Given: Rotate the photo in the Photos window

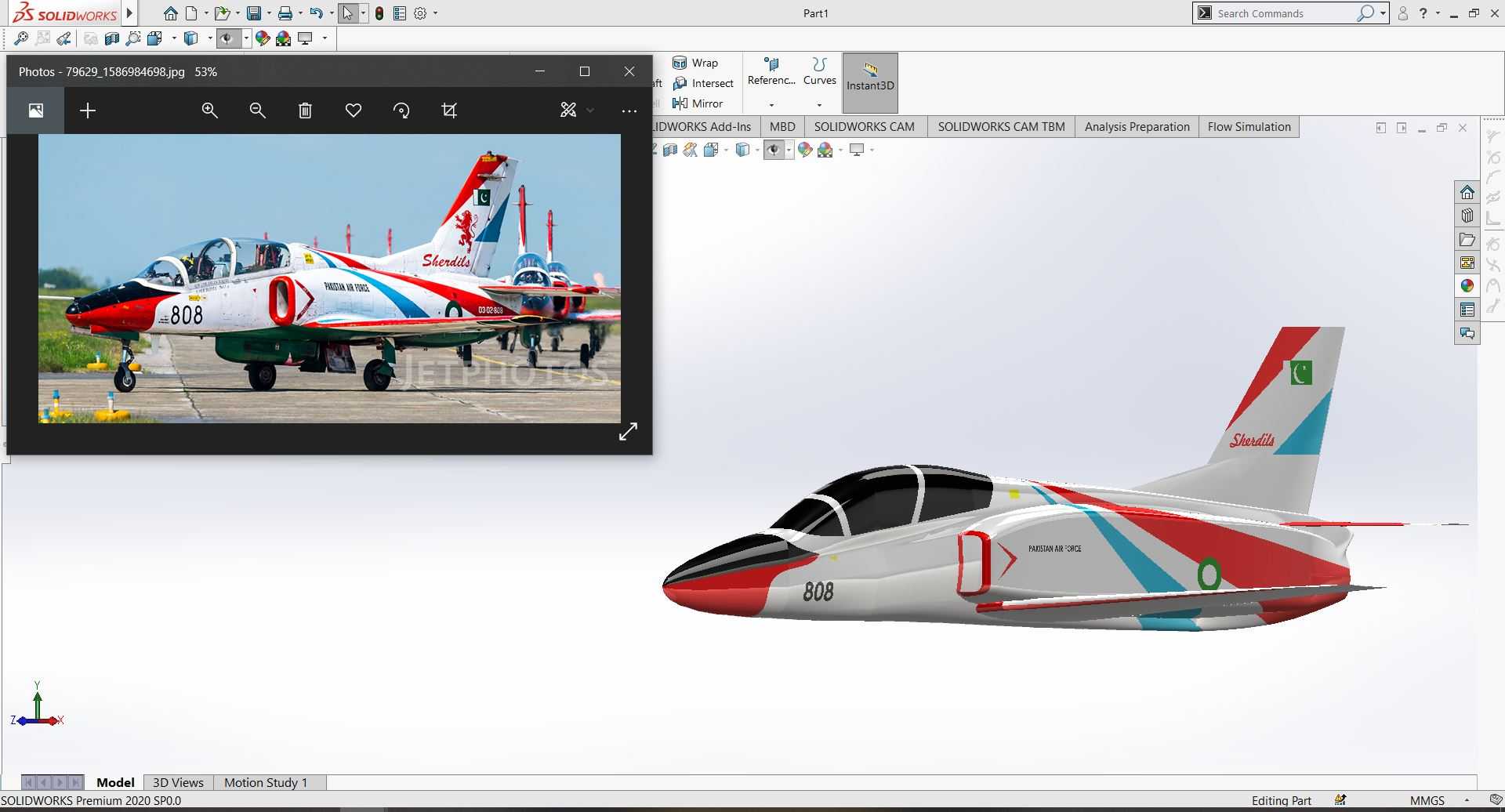Looking at the screenshot, I should coord(401,111).
